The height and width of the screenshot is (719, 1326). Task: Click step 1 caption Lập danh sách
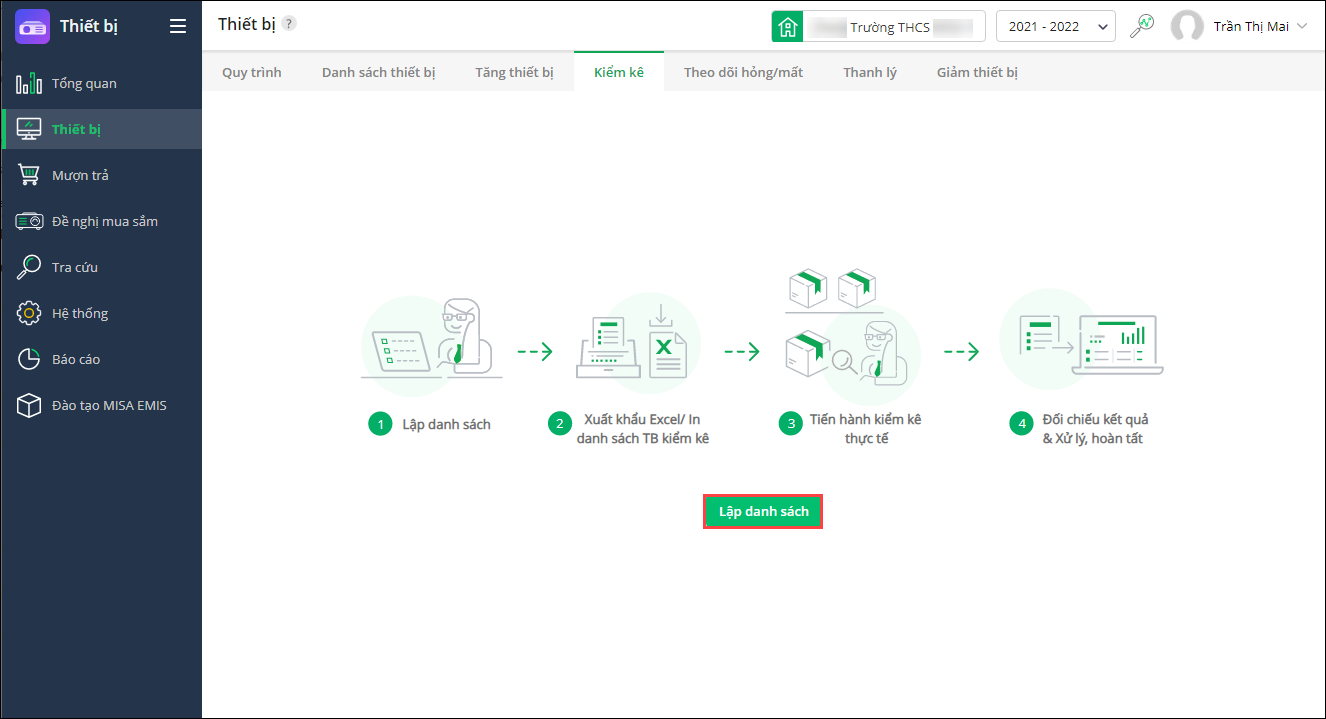click(447, 424)
